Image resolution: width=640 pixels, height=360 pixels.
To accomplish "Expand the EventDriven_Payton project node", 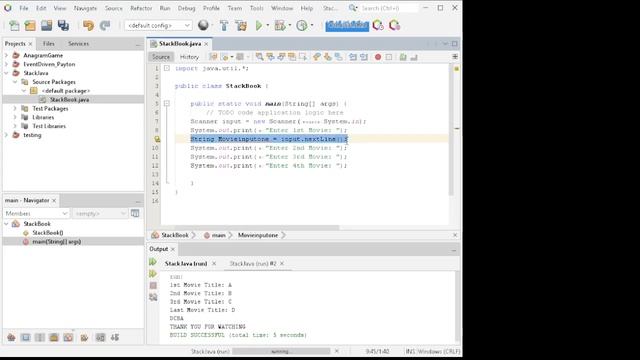I will [x=6, y=64].
